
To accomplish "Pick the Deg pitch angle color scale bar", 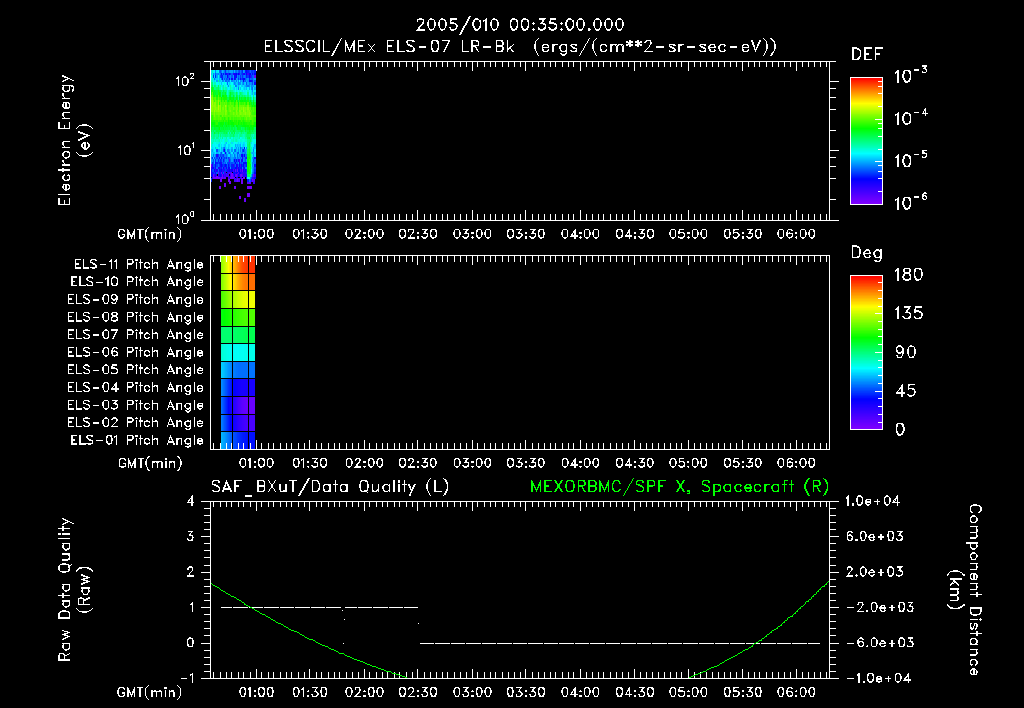I will point(866,353).
